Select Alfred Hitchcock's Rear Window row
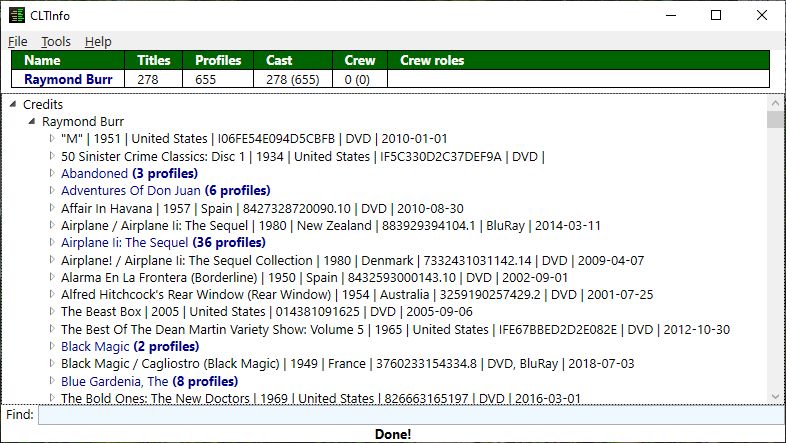The image size is (786, 443). point(357,294)
